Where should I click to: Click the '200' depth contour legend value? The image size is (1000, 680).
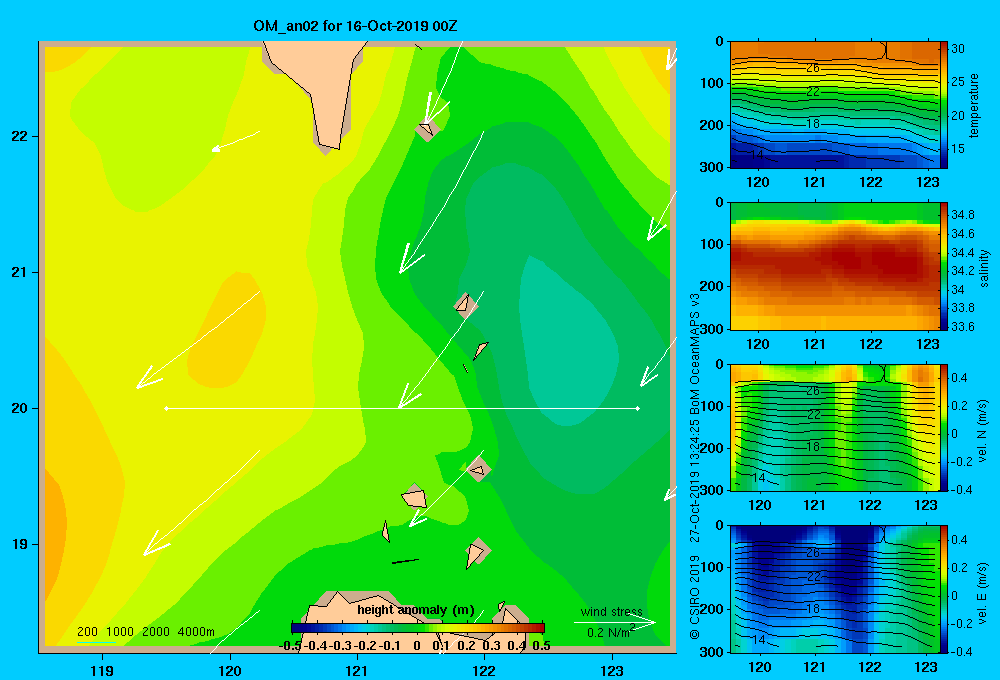coord(87,632)
